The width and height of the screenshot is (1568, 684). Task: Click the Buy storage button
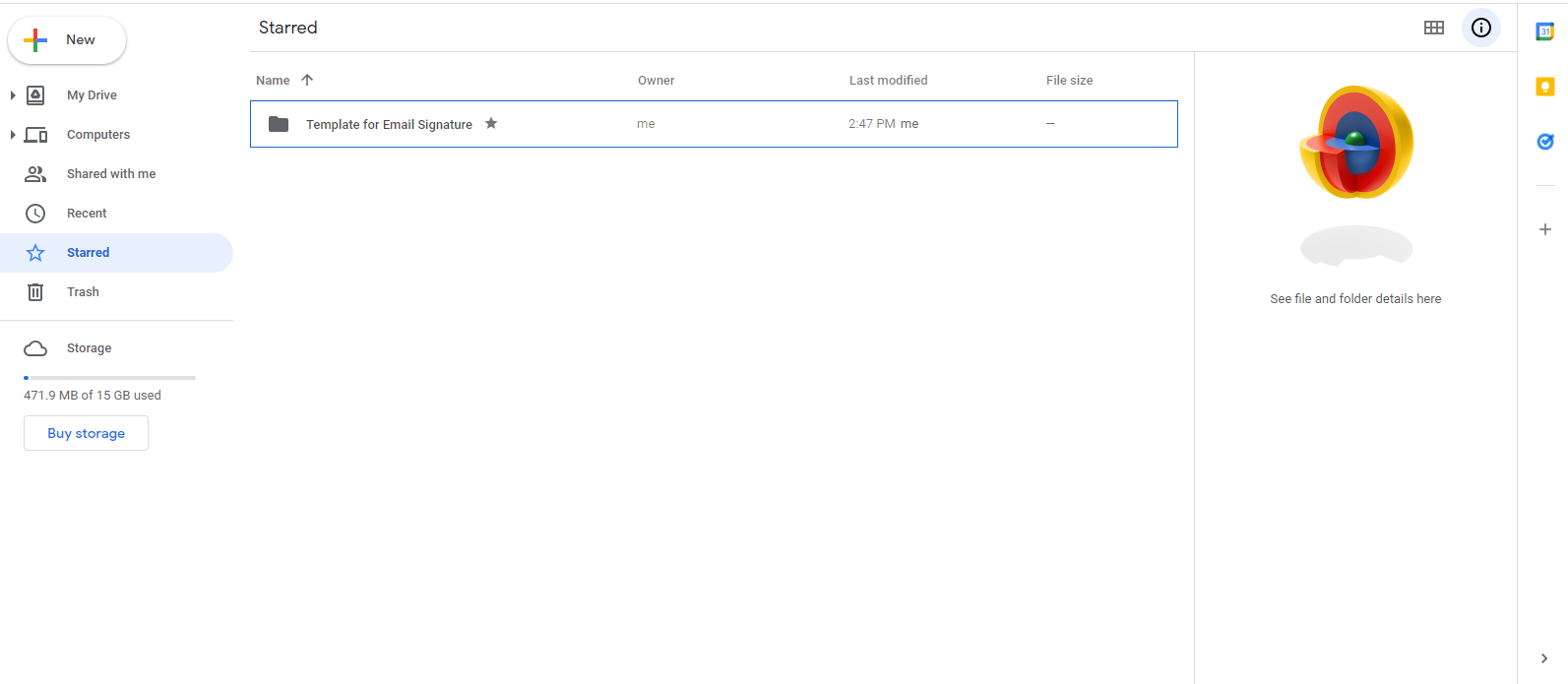pyautogui.click(x=86, y=433)
